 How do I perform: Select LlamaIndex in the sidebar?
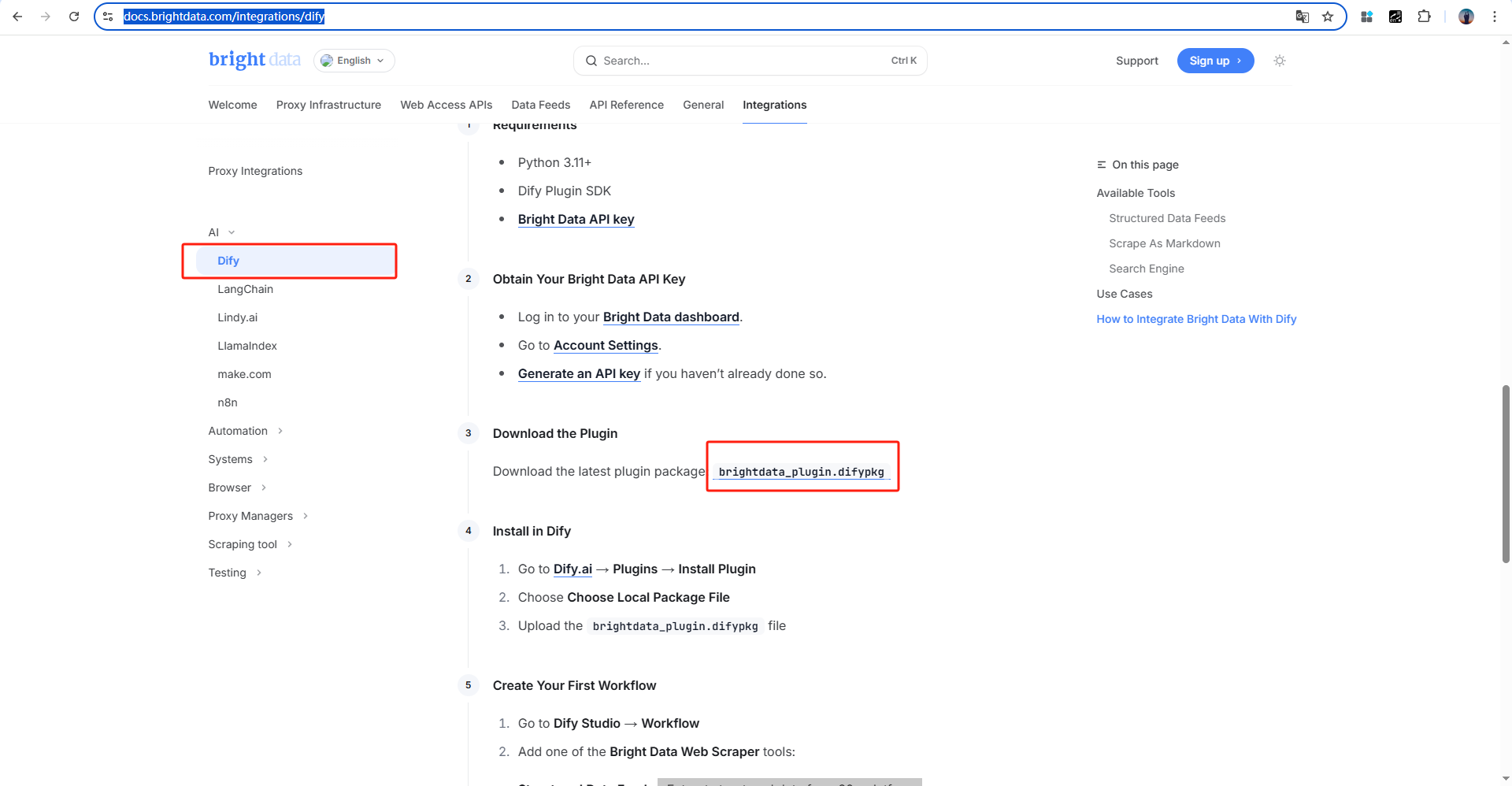coord(246,346)
